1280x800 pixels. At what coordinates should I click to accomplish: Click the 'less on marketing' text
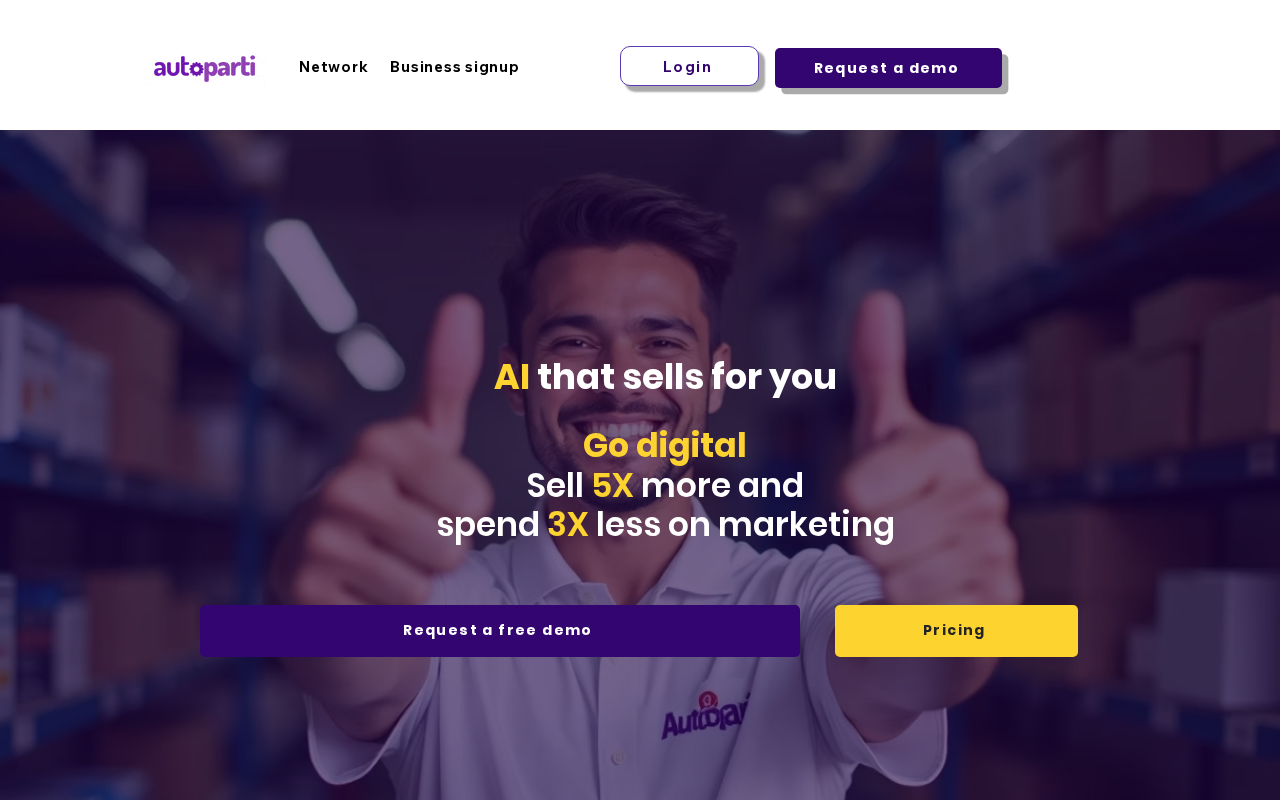click(745, 525)
